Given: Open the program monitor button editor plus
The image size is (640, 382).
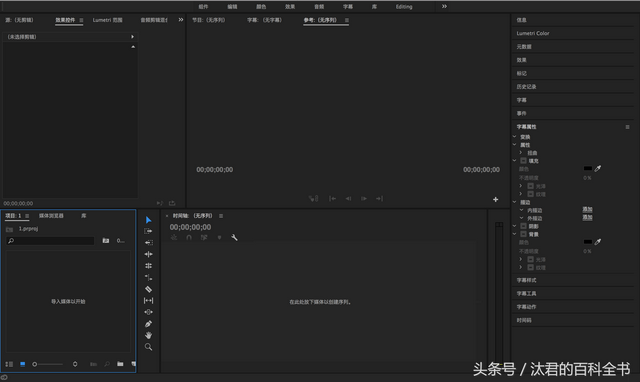Looking at the screenshot, I should point(496,199).
